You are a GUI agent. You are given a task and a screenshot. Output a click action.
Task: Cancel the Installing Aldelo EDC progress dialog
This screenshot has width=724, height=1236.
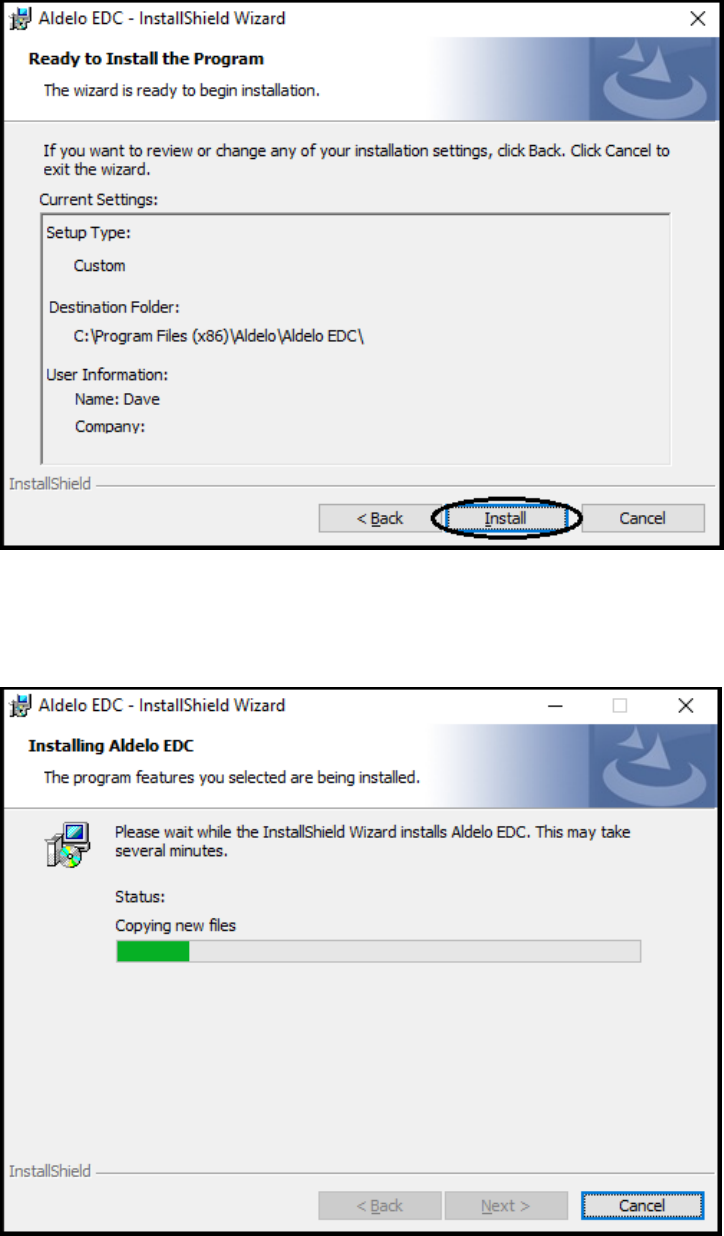coord(642,1205)
